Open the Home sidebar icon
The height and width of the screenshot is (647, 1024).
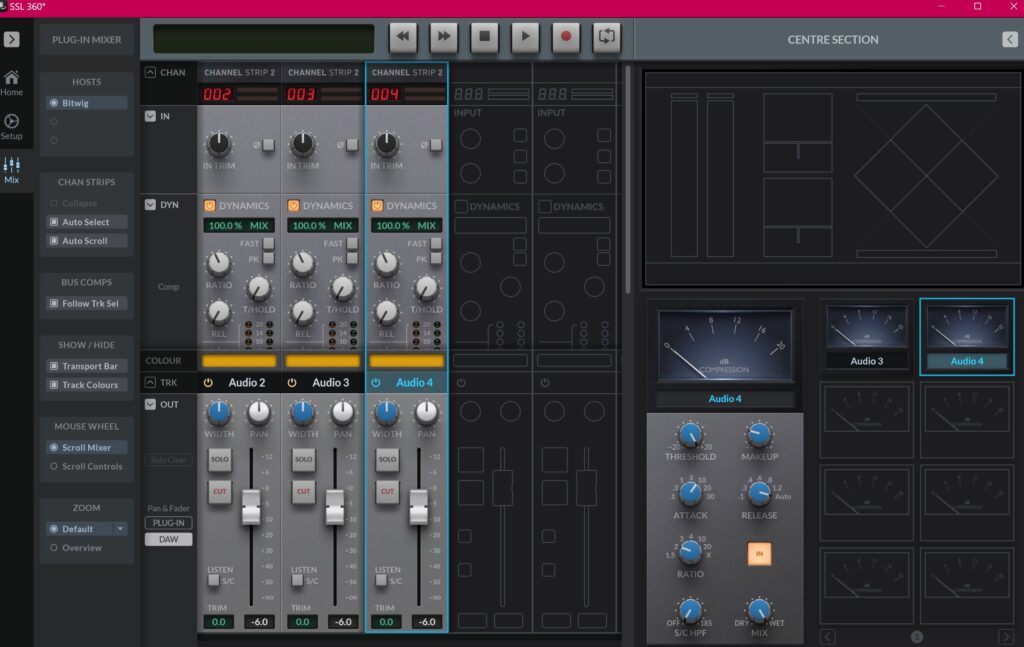click(x=12, y=82)
